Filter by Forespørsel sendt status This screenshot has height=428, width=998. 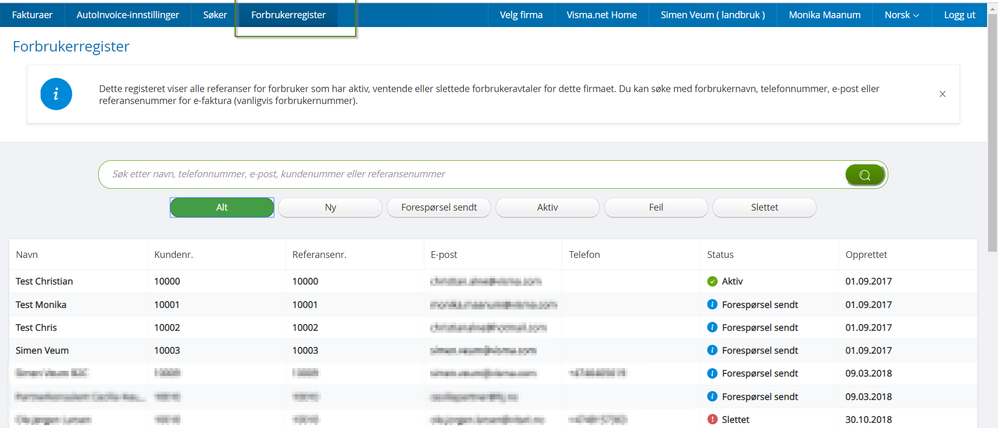coord(439,208)
